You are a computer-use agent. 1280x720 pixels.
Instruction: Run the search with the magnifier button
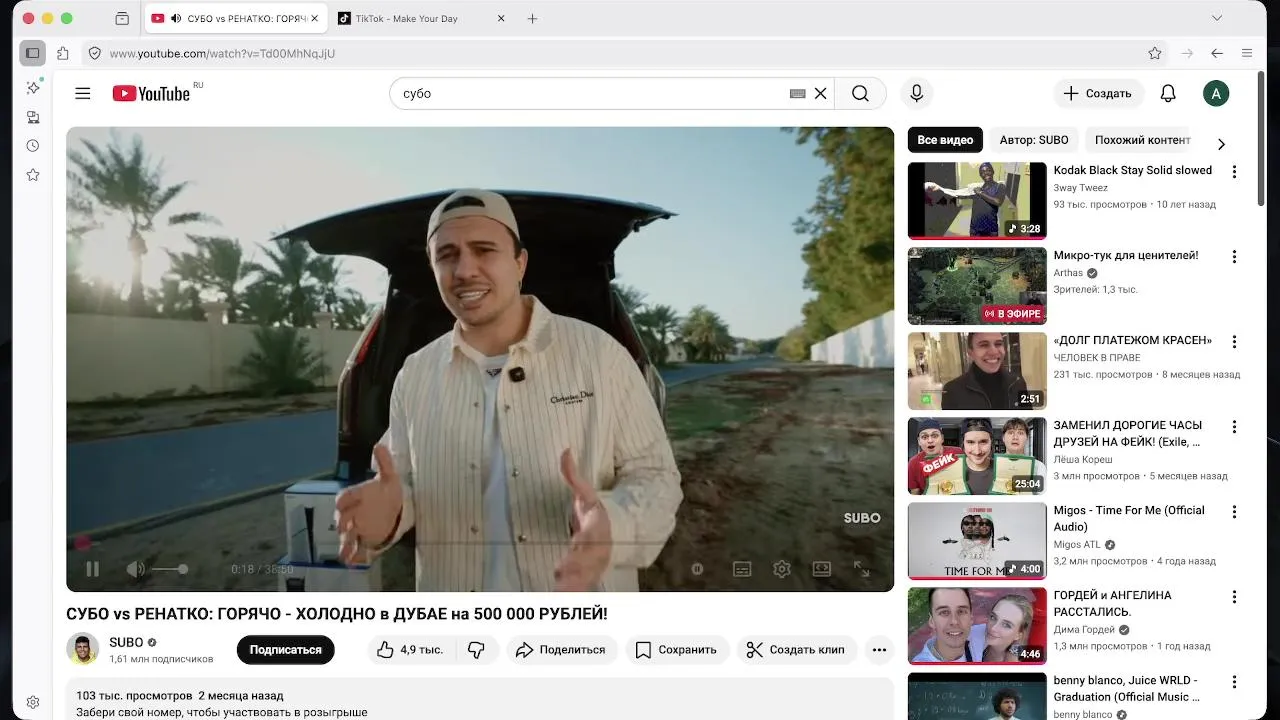[x=860, y=93]
